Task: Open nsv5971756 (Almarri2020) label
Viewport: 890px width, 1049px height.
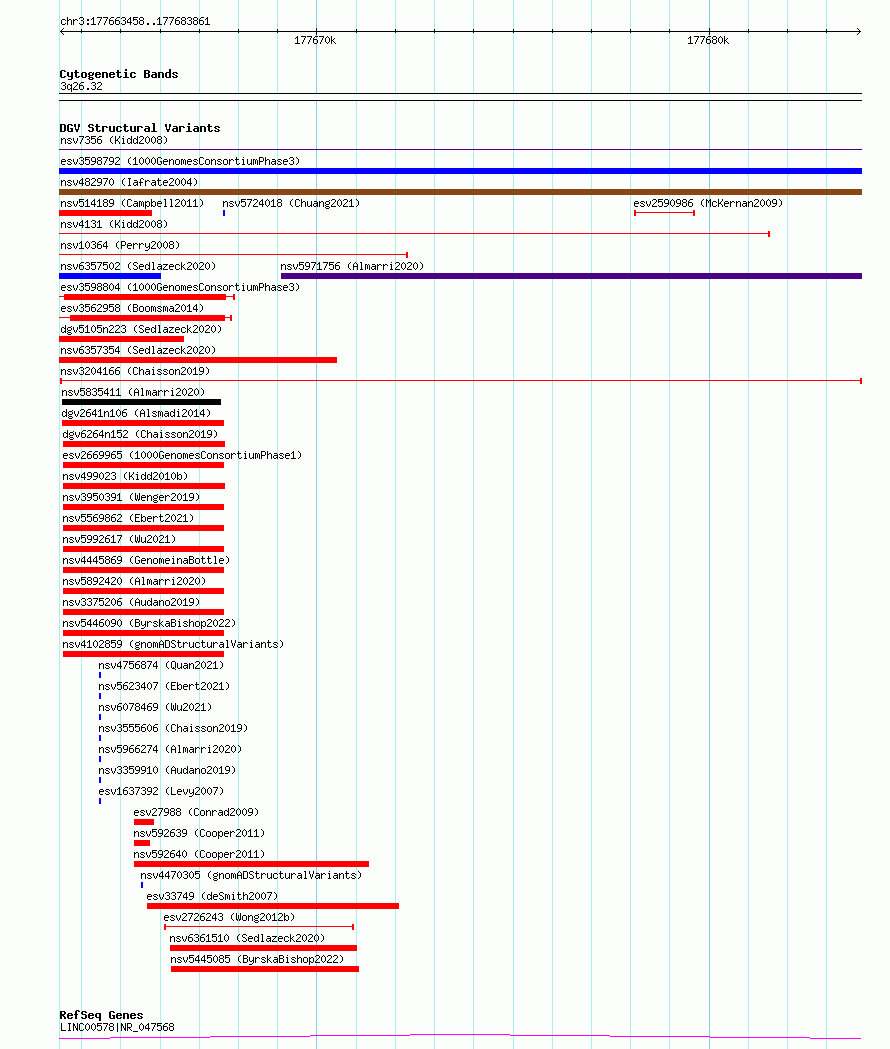Action: click(352, 266)
